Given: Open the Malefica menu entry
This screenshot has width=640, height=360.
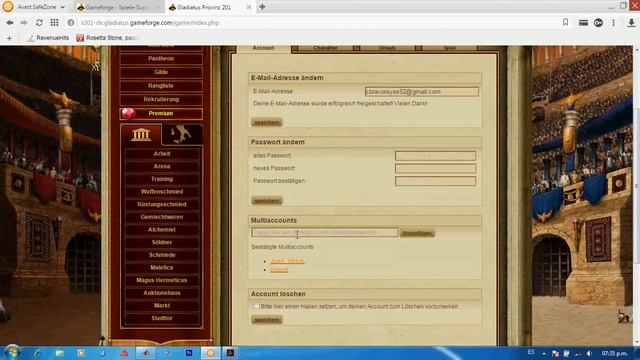Looking at the screenshot, I should coord(162,267).
